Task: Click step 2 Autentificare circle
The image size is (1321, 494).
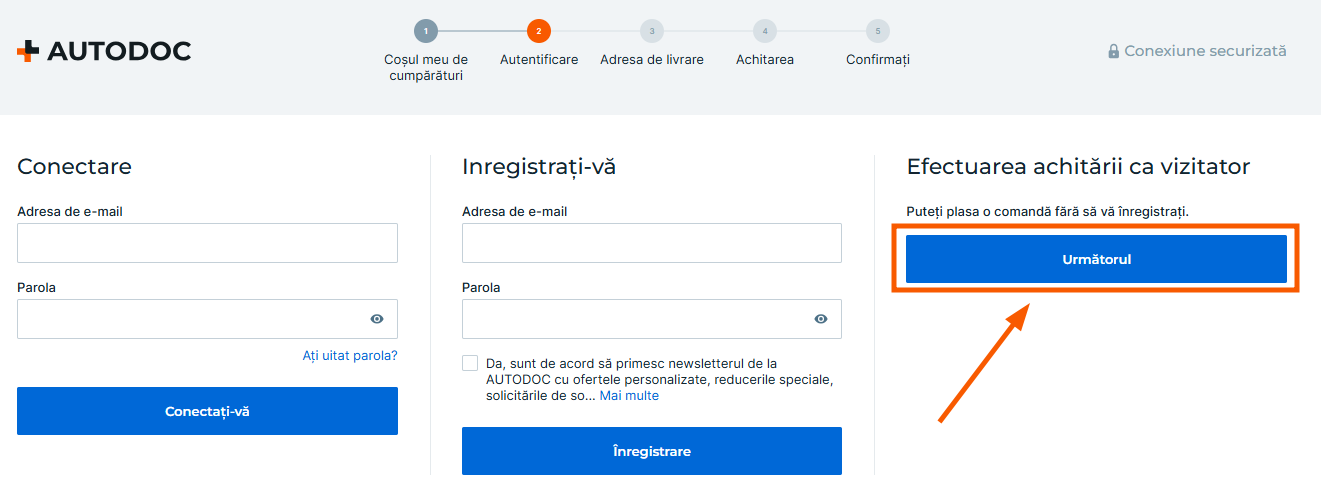Action: tap(539, 31)
